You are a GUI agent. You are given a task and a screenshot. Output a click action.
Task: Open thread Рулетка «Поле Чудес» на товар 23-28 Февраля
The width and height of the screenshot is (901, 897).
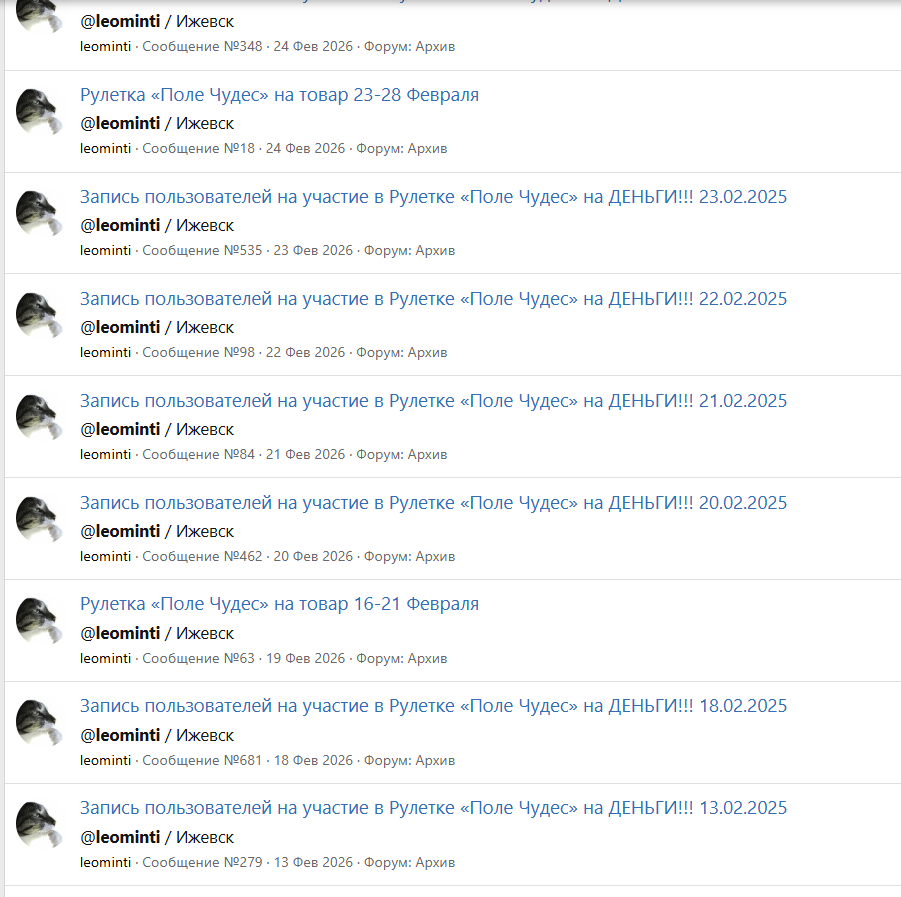pos(279,95)
